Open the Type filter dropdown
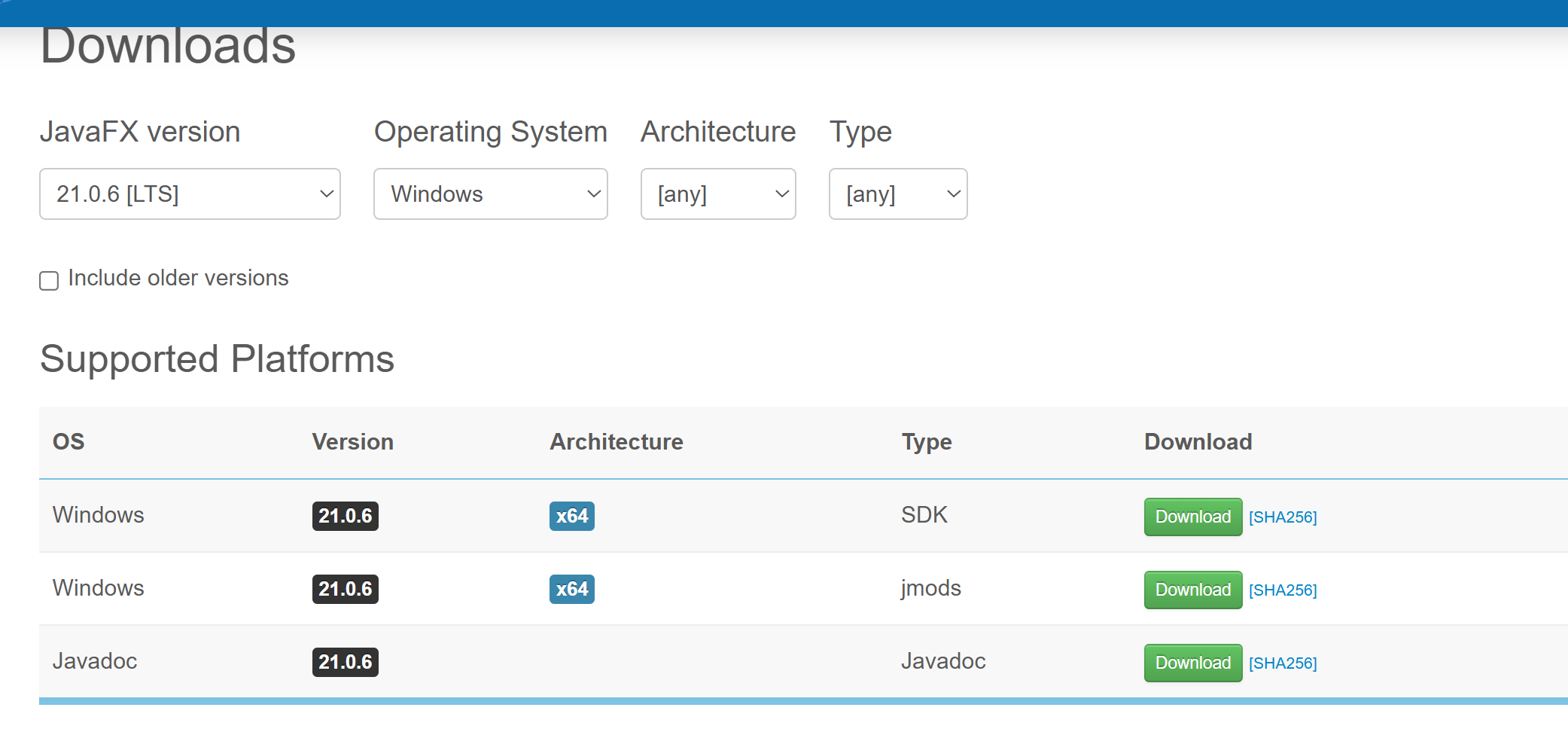 click(x=897, y=194)
